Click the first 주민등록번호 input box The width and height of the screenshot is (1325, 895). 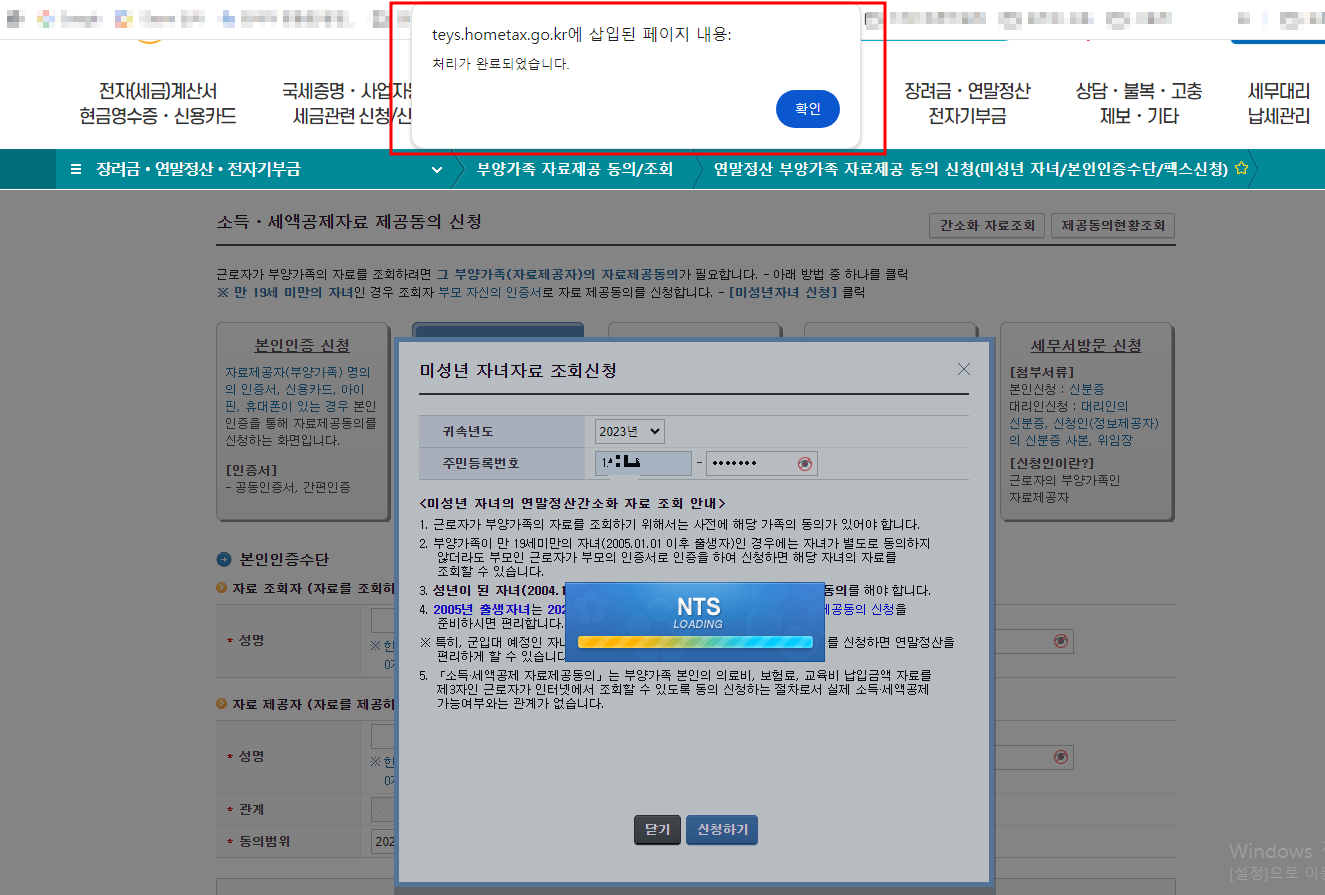[643, 463]
